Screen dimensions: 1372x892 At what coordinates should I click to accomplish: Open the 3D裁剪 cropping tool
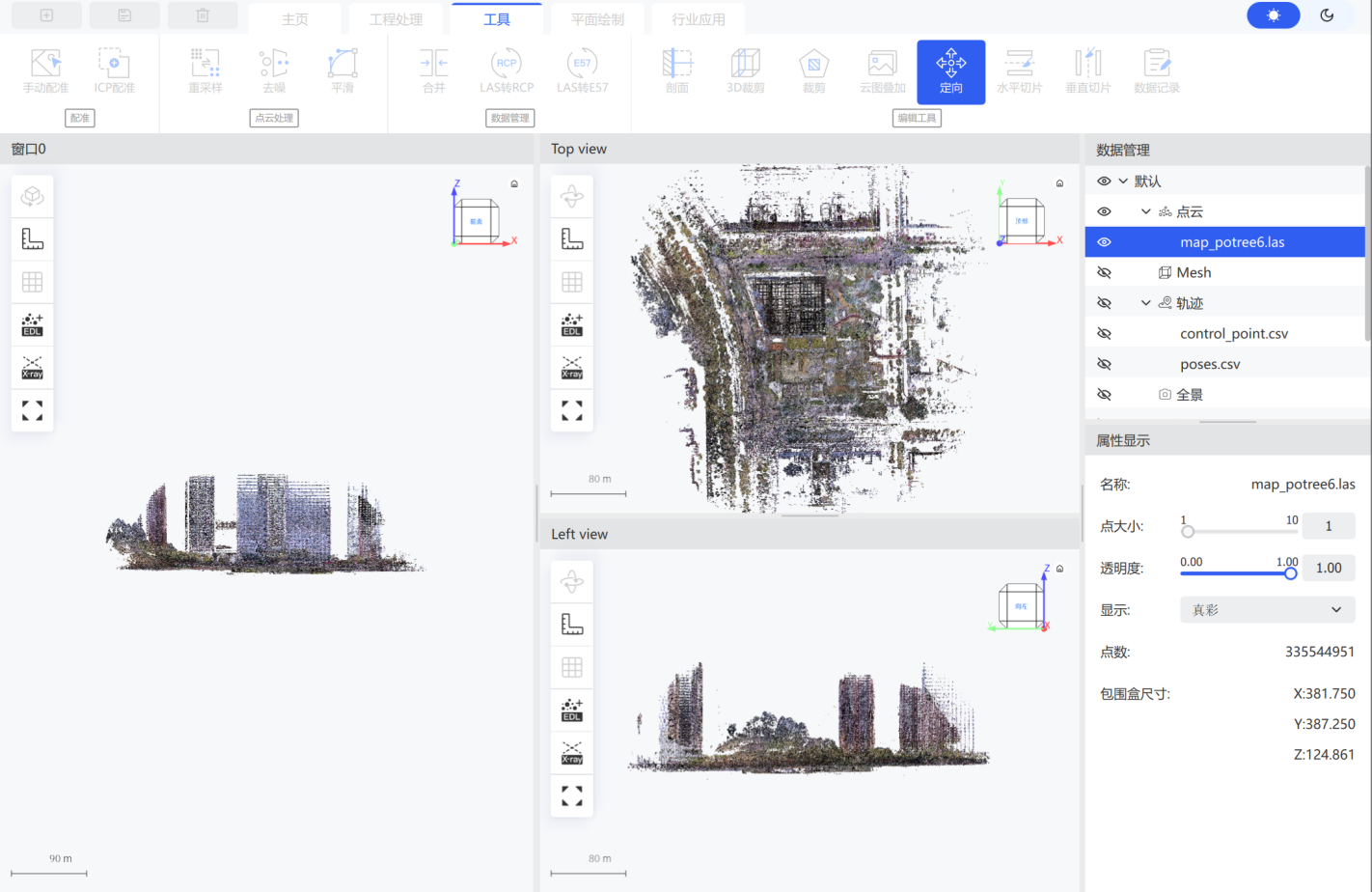coord(745,71)
